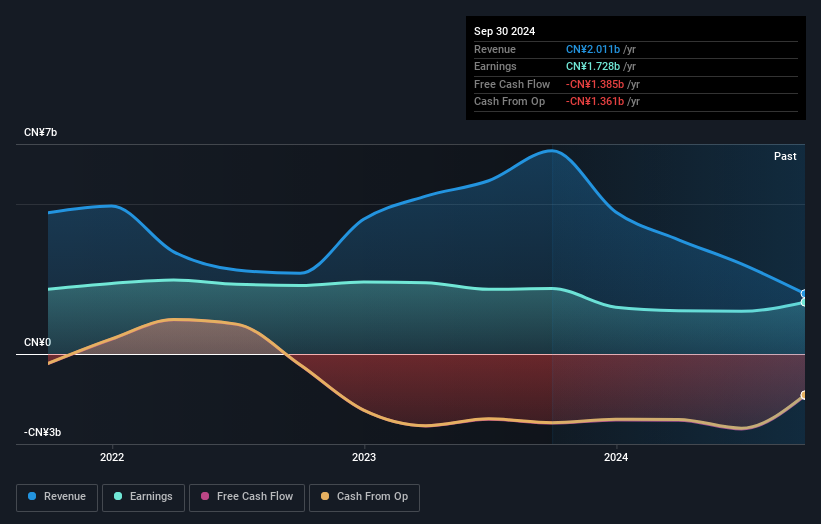Screen dimensions: 821x524
Task: Click the Cash From Op tooltip row label
Action: pyautogui.click(x=509, y=102)
